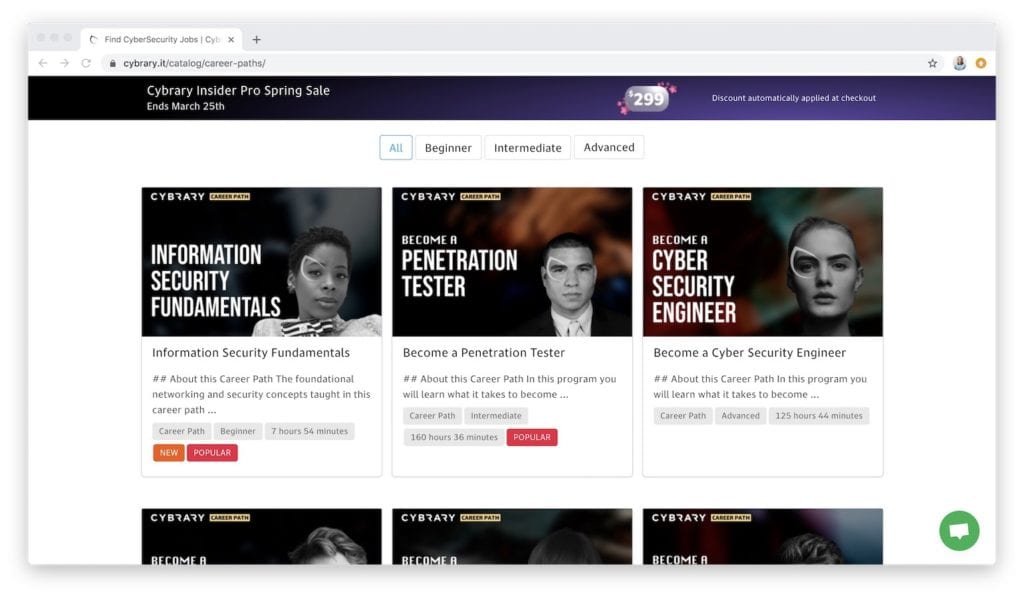
Task: Click the browser forward arrow
Action: pyautogui.click(x=64, y=63)
